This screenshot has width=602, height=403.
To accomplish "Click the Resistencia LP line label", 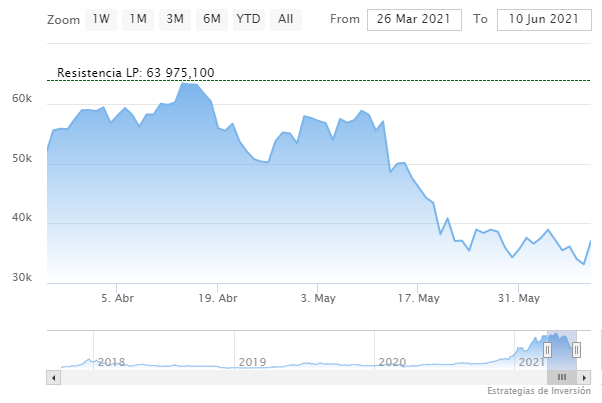I will point(135,73).
